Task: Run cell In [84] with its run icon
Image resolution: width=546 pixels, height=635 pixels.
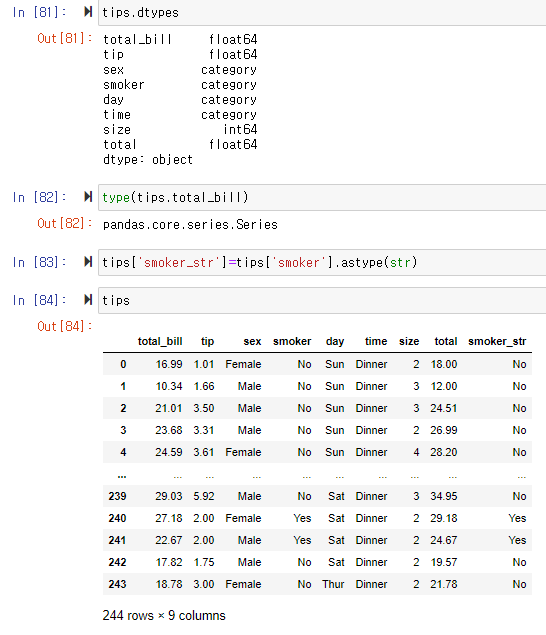Action: click(x=88, y=300)
